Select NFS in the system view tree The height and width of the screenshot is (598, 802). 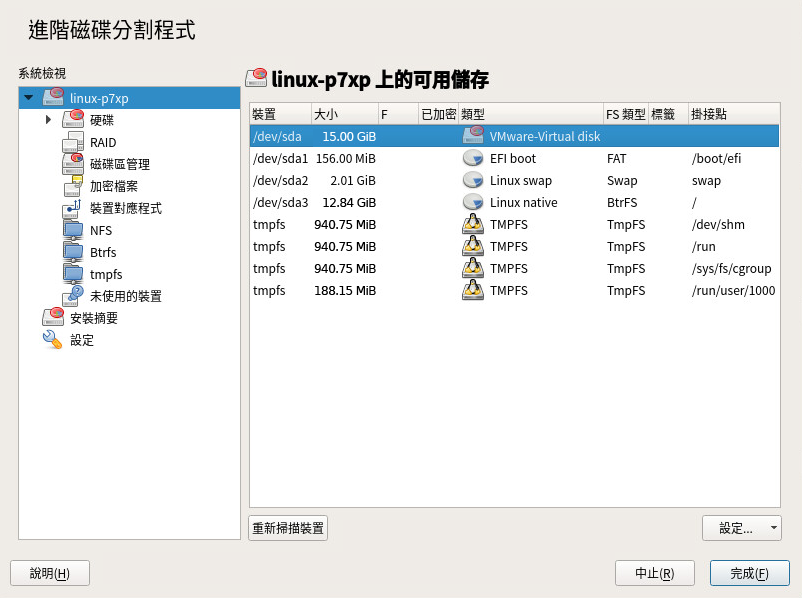coord(101,230)
